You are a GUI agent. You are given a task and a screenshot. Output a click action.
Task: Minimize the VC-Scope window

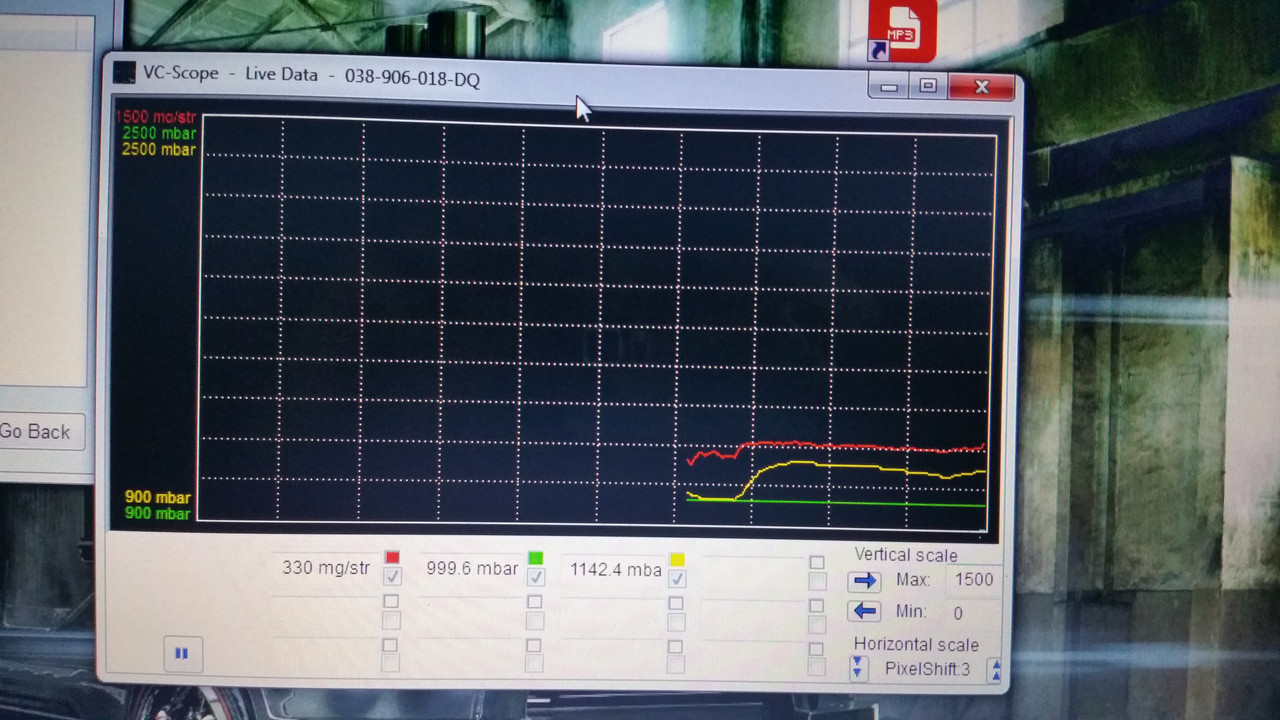[889, 87]
